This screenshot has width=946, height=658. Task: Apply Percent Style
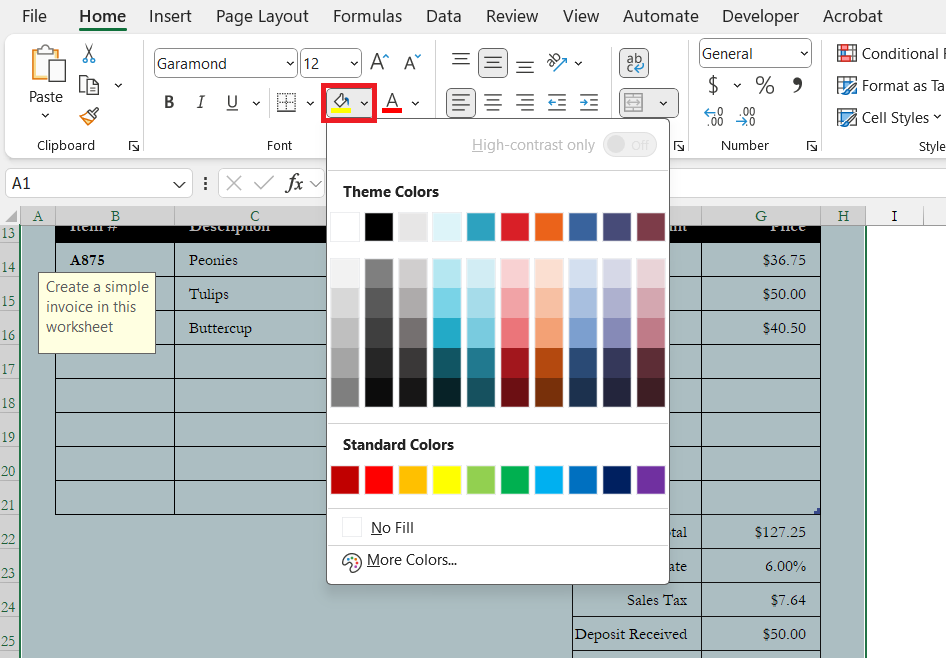(764, 85)
